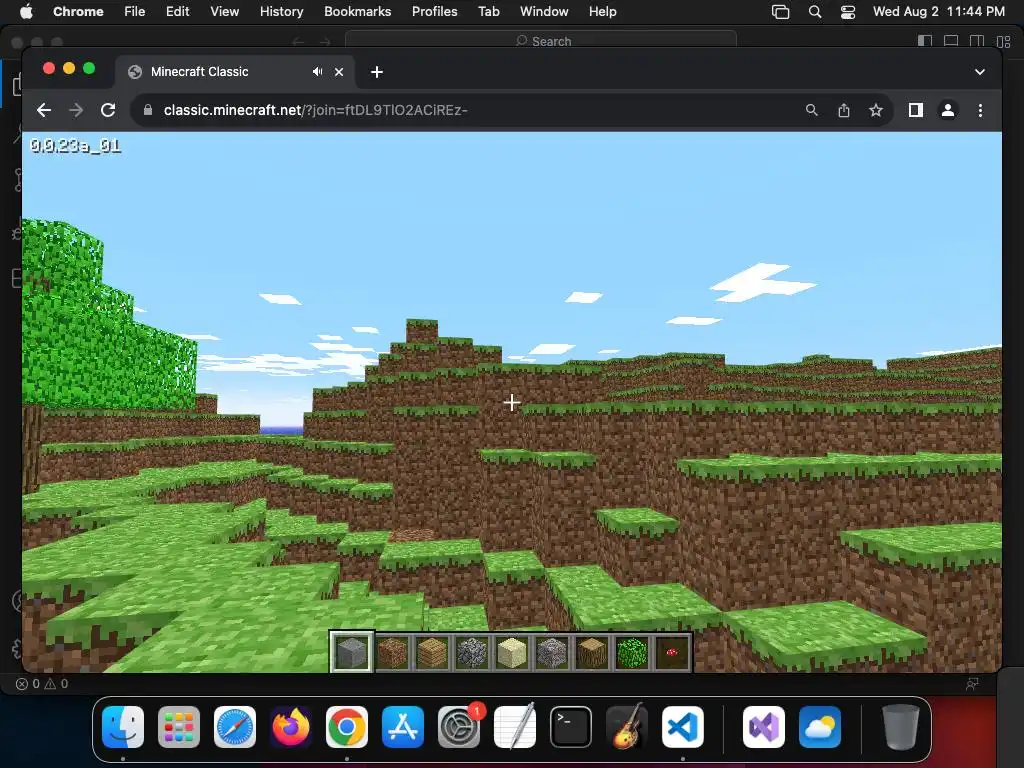
Task: Mute the Minecraft Classic tab audio
Action: point(317,72)
